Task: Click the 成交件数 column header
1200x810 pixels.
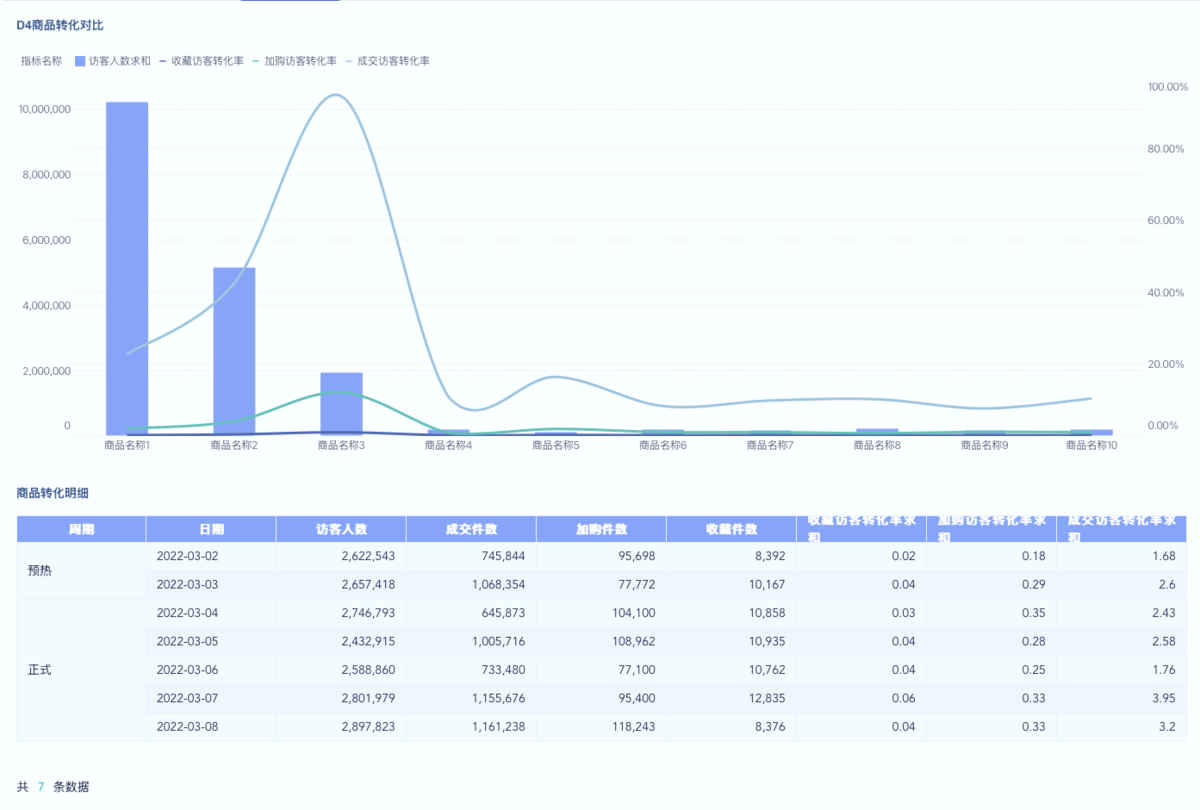Action: coord(471,529)
